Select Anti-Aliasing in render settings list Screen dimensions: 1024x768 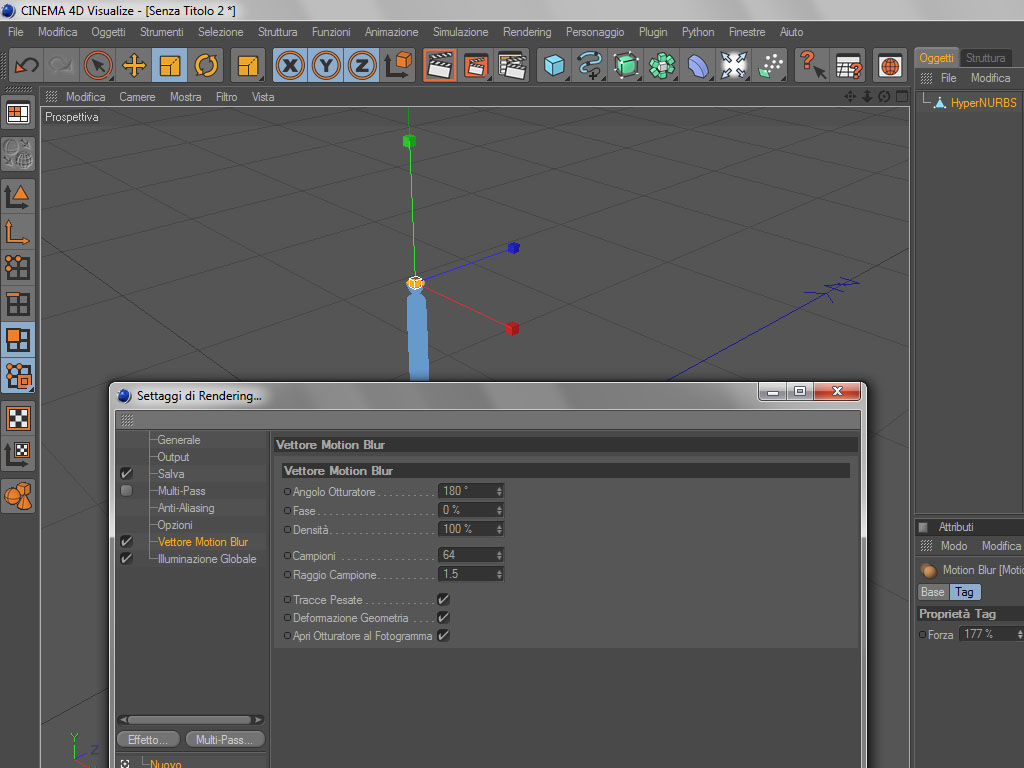pyautogui.click(x=186, y=507)
